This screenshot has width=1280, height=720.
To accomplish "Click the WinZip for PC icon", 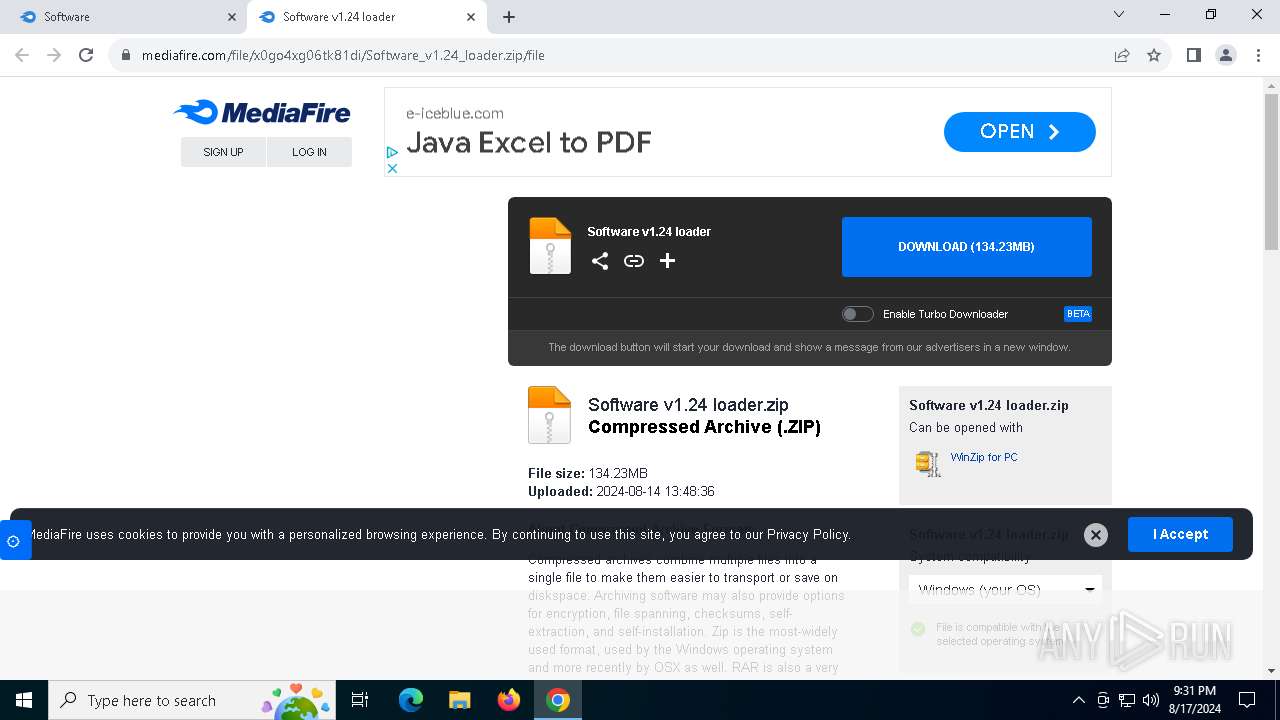I will 928,464.
